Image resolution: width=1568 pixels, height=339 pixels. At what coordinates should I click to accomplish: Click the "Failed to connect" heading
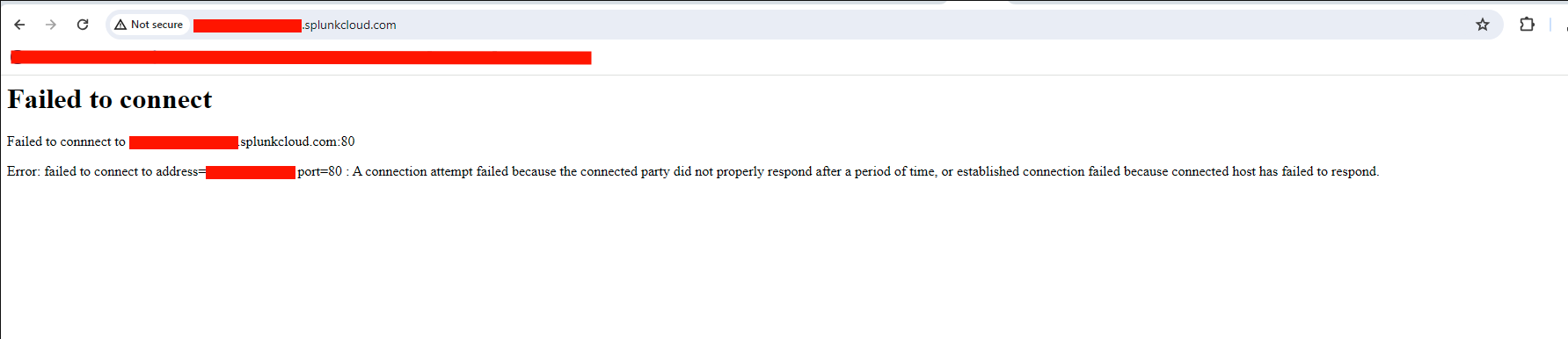point(110,99)
